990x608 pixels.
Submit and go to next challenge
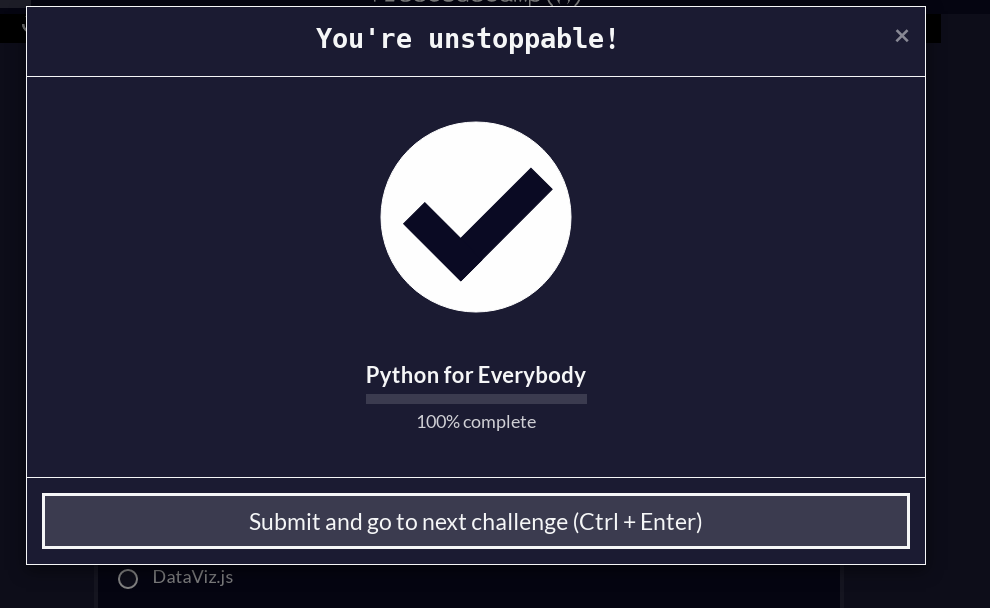point(475,521)
